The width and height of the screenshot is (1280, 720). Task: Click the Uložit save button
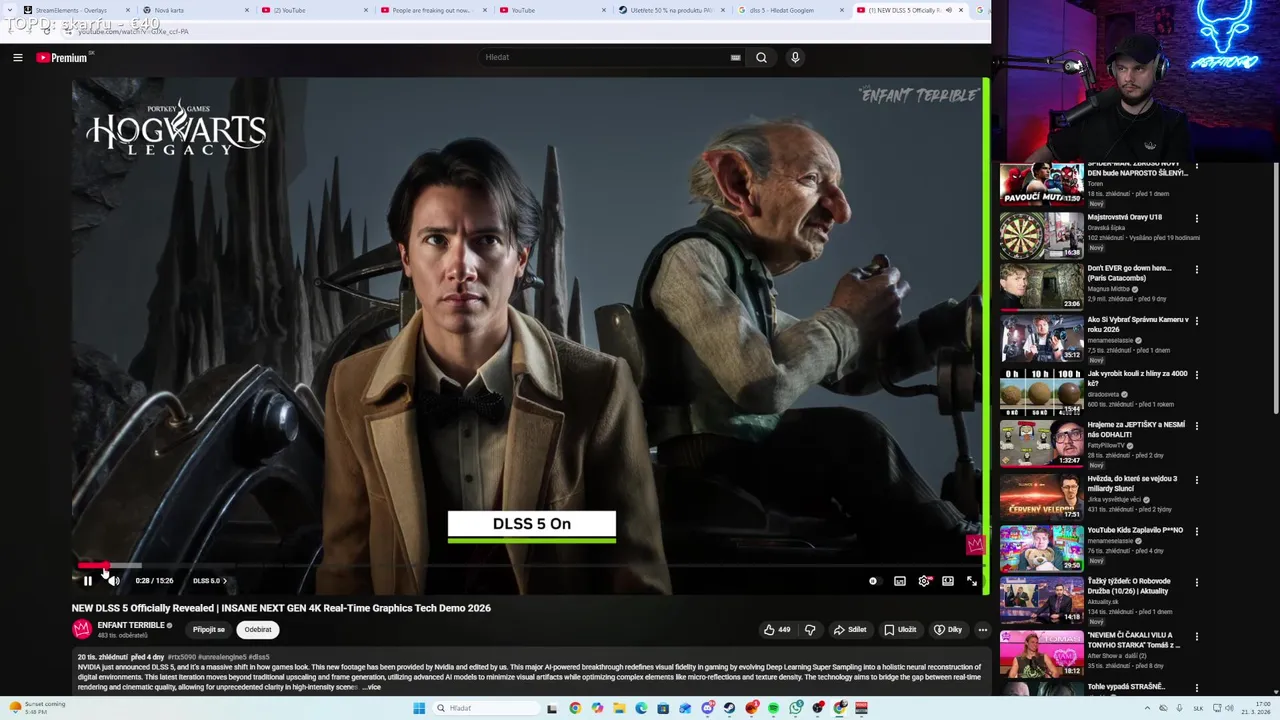pyautogui.click(x=900, y=630)
